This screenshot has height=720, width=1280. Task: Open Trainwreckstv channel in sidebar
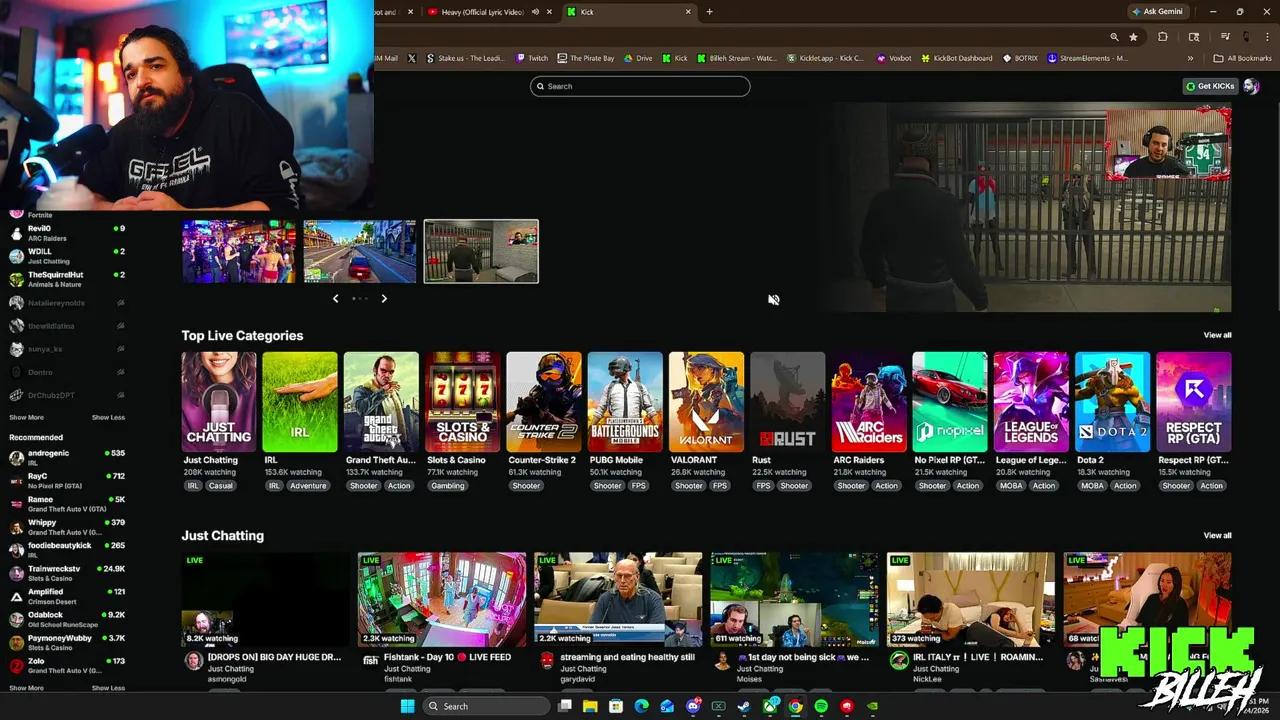point(67,573)
